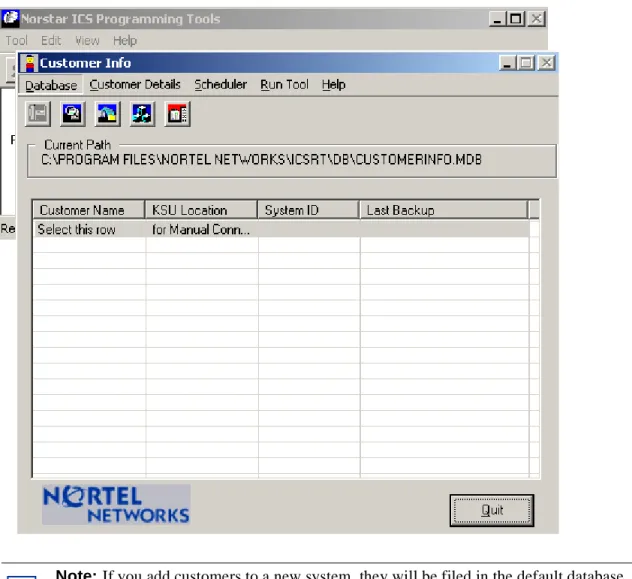The image size is (632, 579).
Task: Open Edit menu in Norstar ICS window
Action: click(x=51, y=41)
